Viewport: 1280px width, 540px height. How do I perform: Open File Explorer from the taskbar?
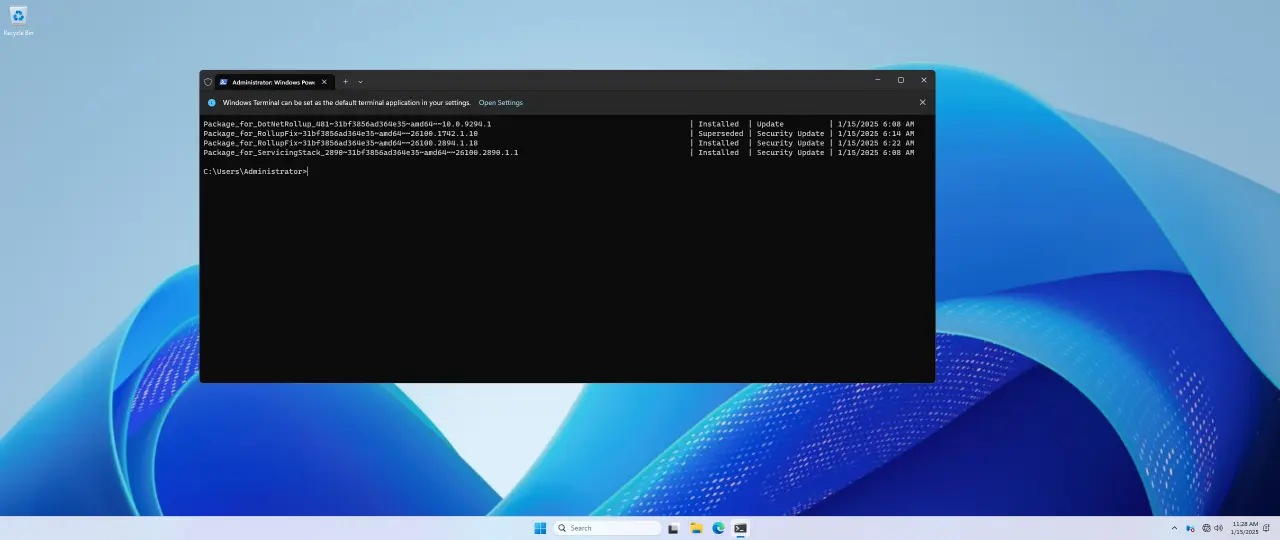[696, 528]
